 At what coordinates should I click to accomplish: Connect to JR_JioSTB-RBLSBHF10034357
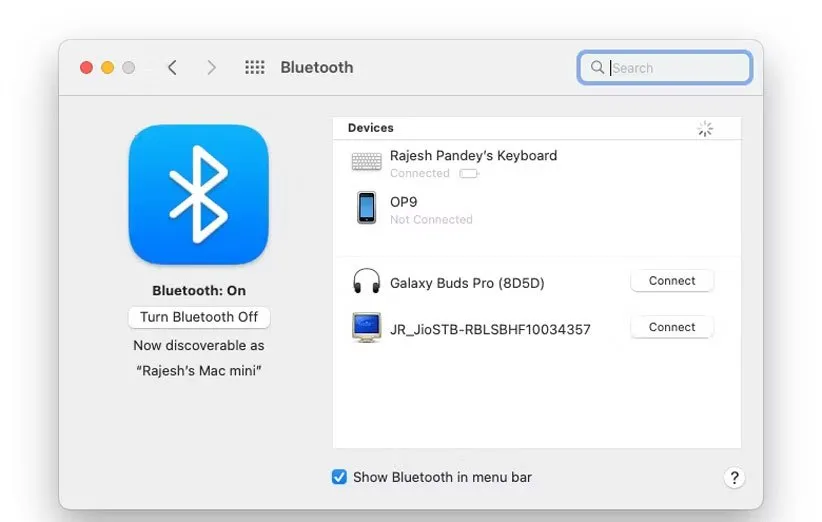tap(671, 327)
